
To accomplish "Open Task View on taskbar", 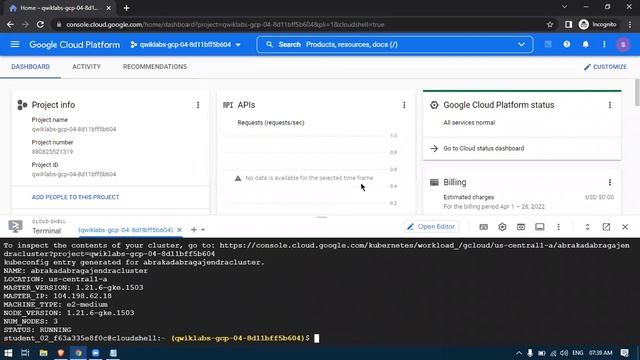I will coord(25,353).
